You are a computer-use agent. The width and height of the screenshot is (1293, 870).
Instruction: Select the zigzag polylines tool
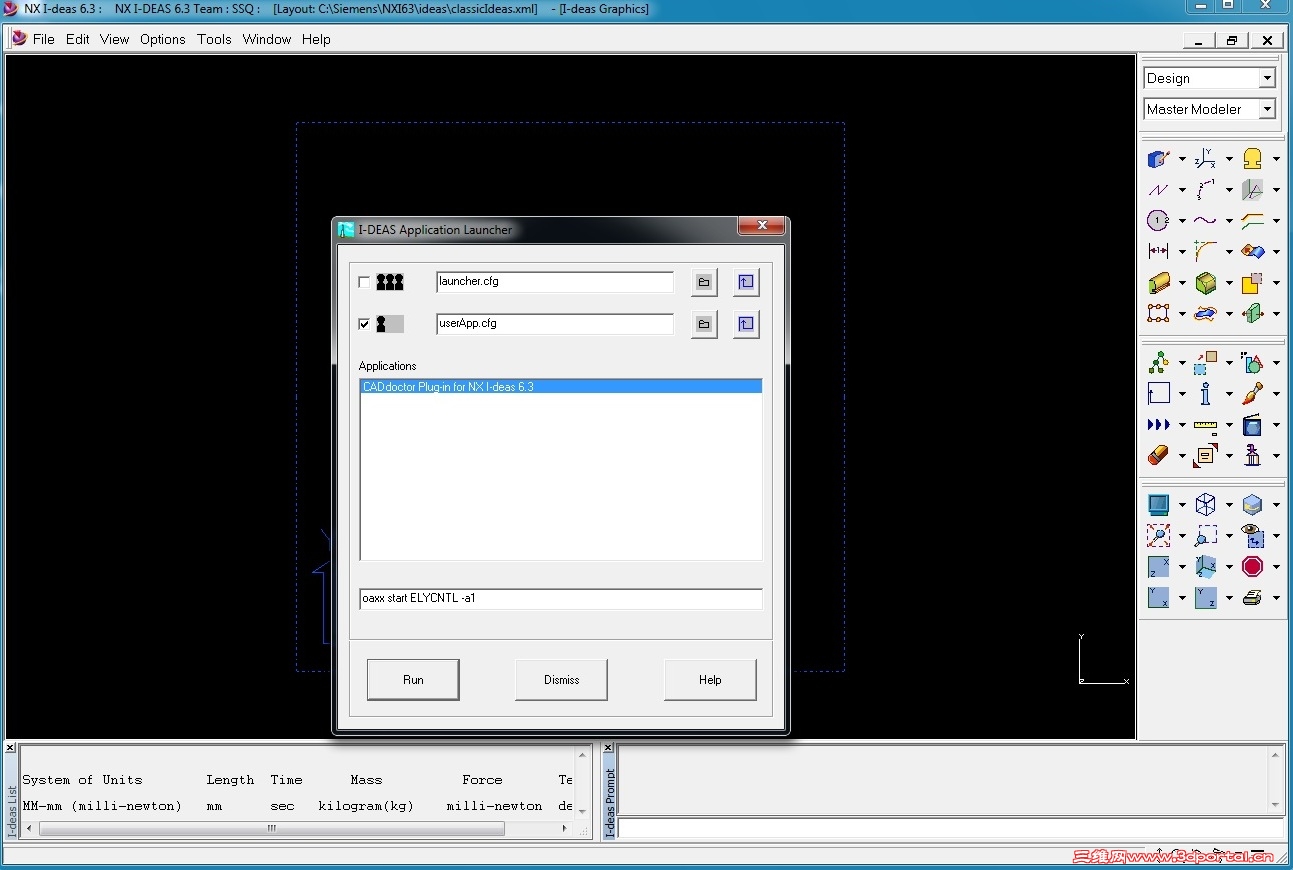[x=1158, y=190]
